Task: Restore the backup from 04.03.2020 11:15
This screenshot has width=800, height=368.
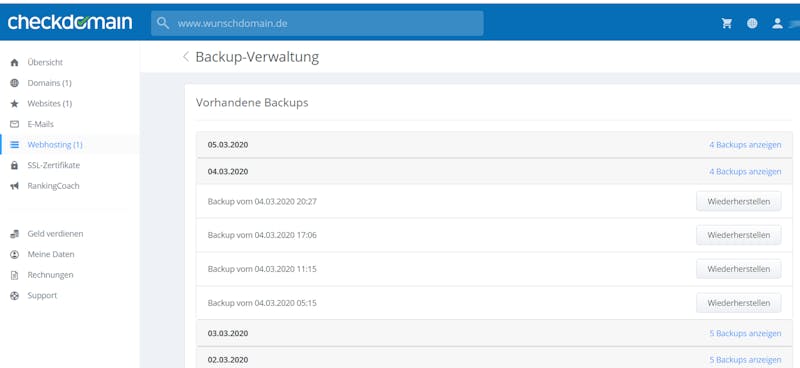Action: point(738,269)
